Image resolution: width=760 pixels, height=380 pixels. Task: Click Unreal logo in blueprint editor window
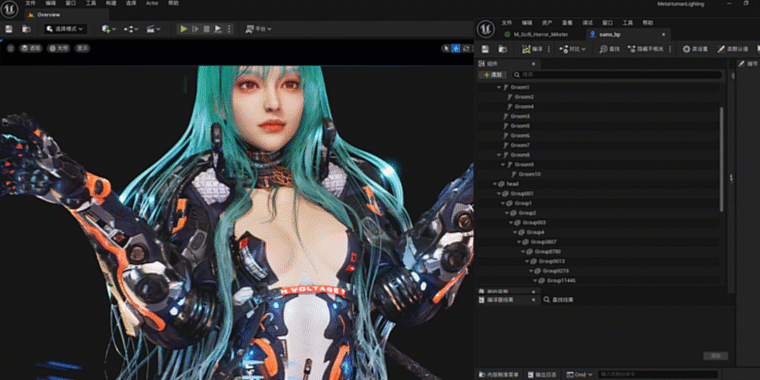click(485, 29)
